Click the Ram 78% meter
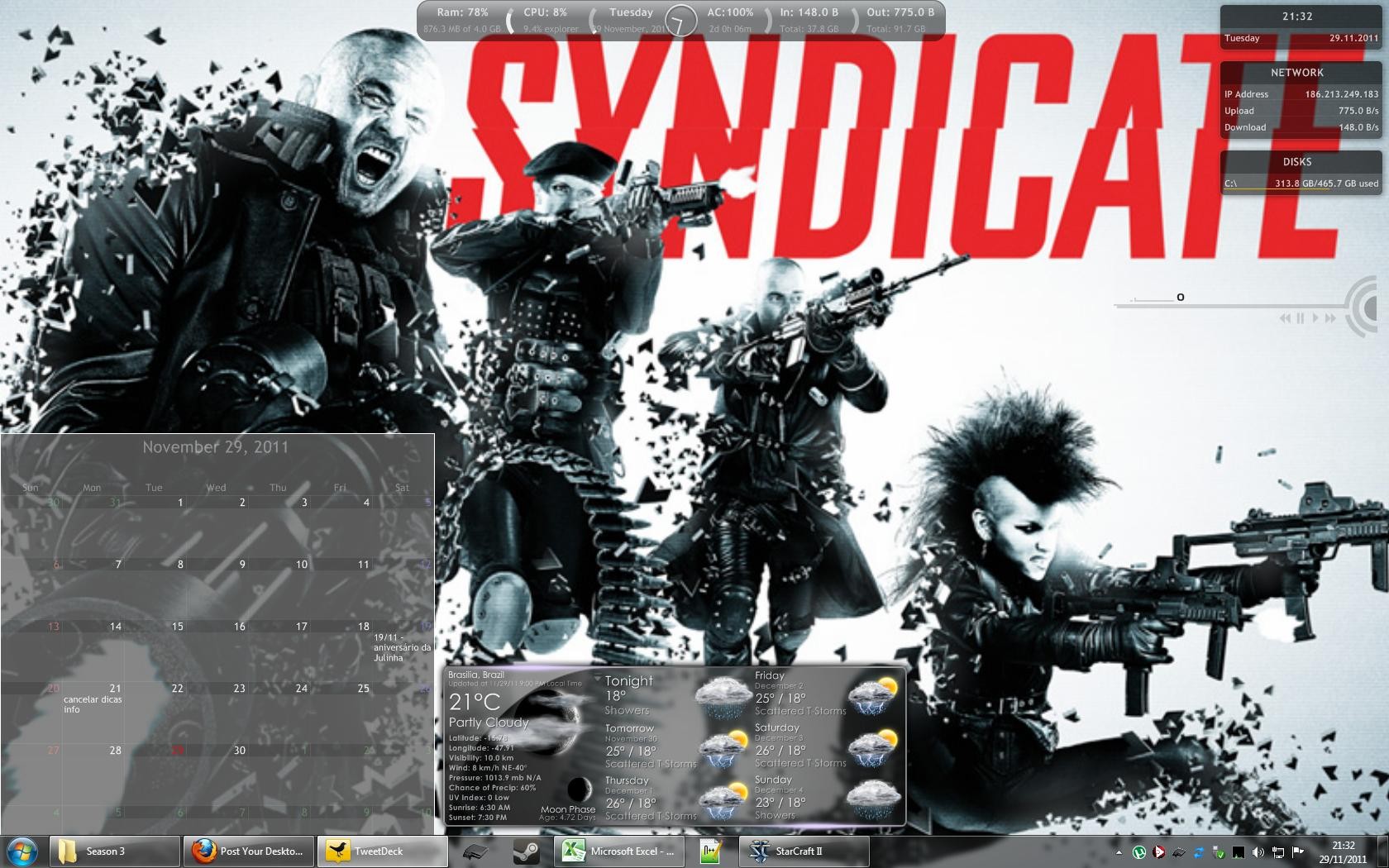This screenshot has width=1389, height=868. pos(461,21)
